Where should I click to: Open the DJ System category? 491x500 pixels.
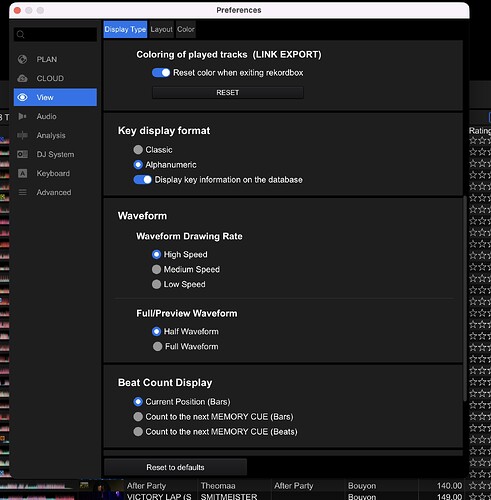point(55,154)
